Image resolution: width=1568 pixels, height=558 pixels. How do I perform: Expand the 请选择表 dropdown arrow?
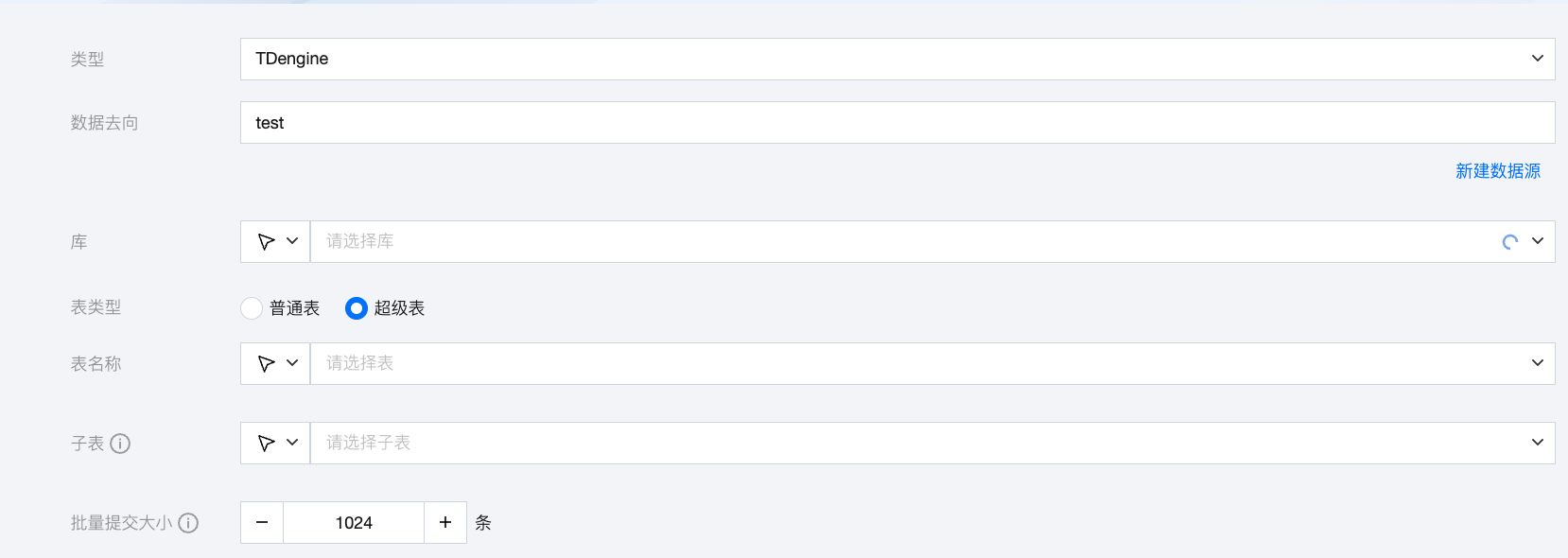(1538, 363)
